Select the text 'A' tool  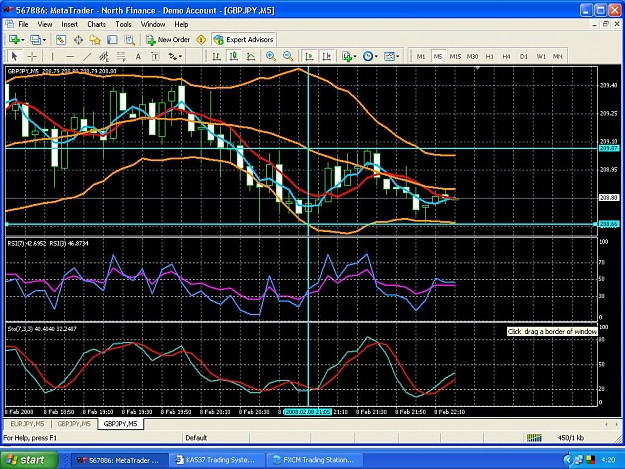pyautogui.click(x=138, y=56)
